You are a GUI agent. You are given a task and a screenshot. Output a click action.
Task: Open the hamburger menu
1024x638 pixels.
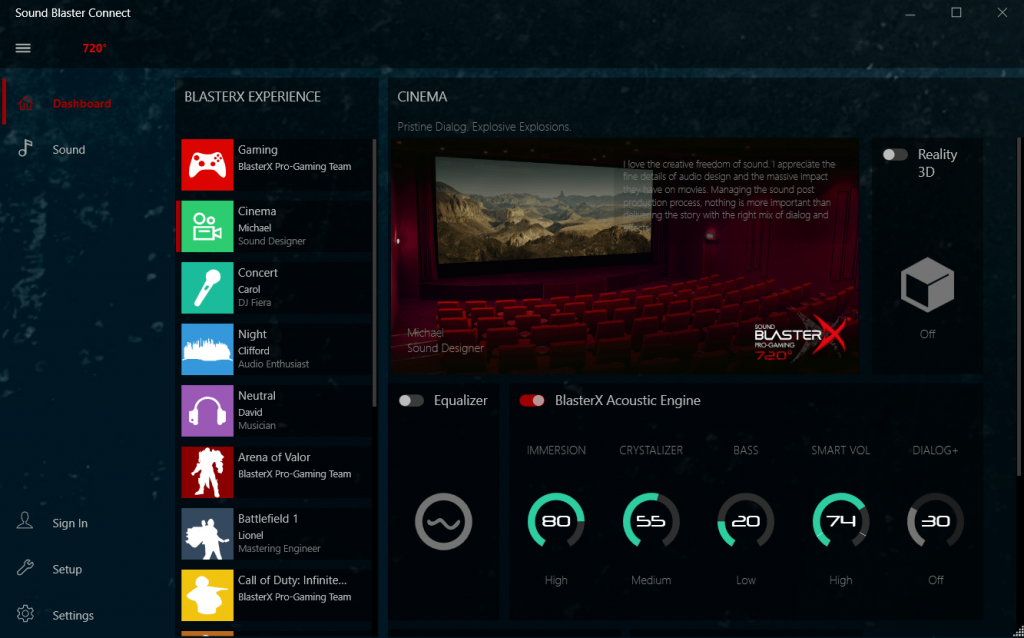click(22, 47)
